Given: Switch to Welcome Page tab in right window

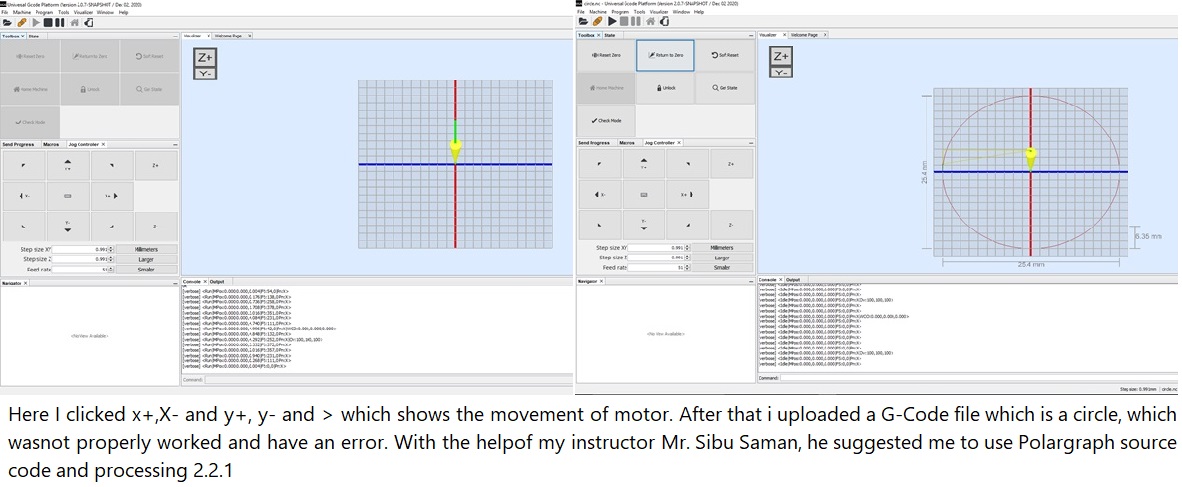Looking at the screenshot, I should [805, 35].
